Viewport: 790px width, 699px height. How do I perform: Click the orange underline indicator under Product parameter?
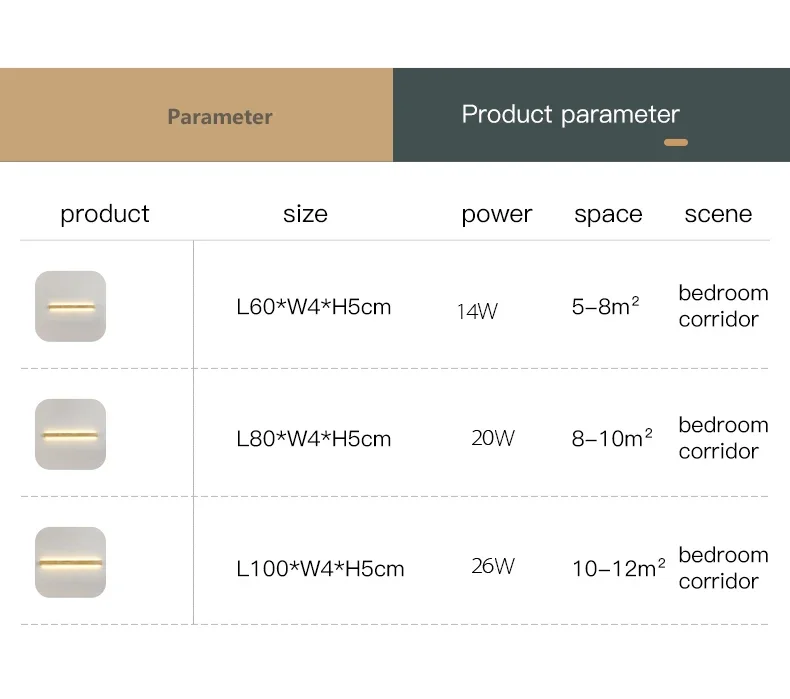click(x=676, y=143)
